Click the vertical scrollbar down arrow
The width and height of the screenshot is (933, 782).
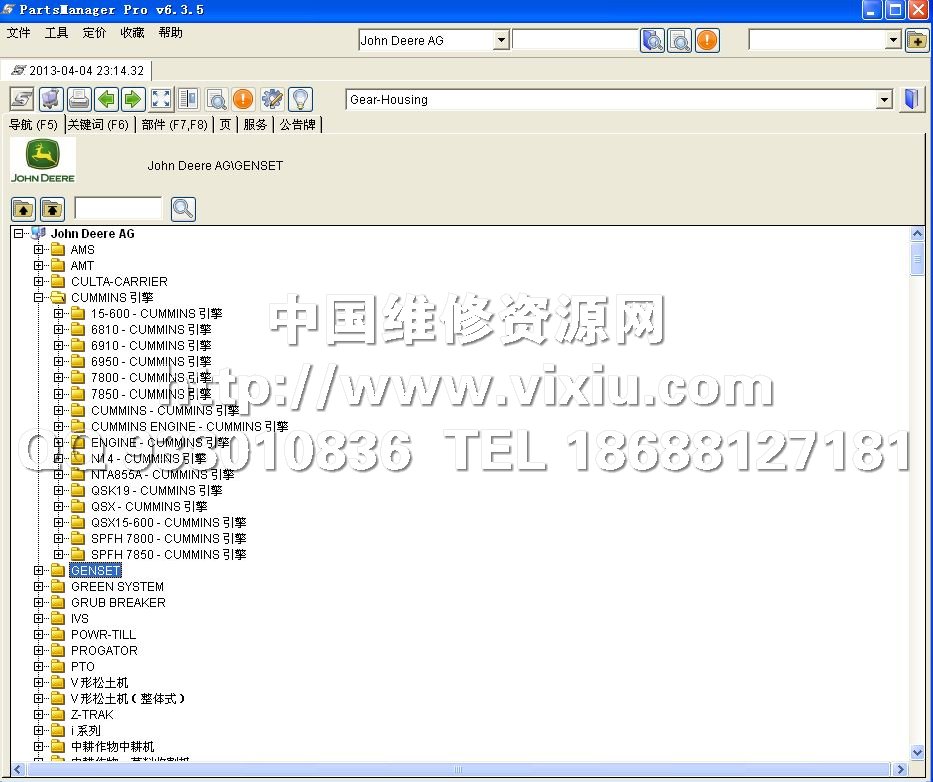click(917, 752)
